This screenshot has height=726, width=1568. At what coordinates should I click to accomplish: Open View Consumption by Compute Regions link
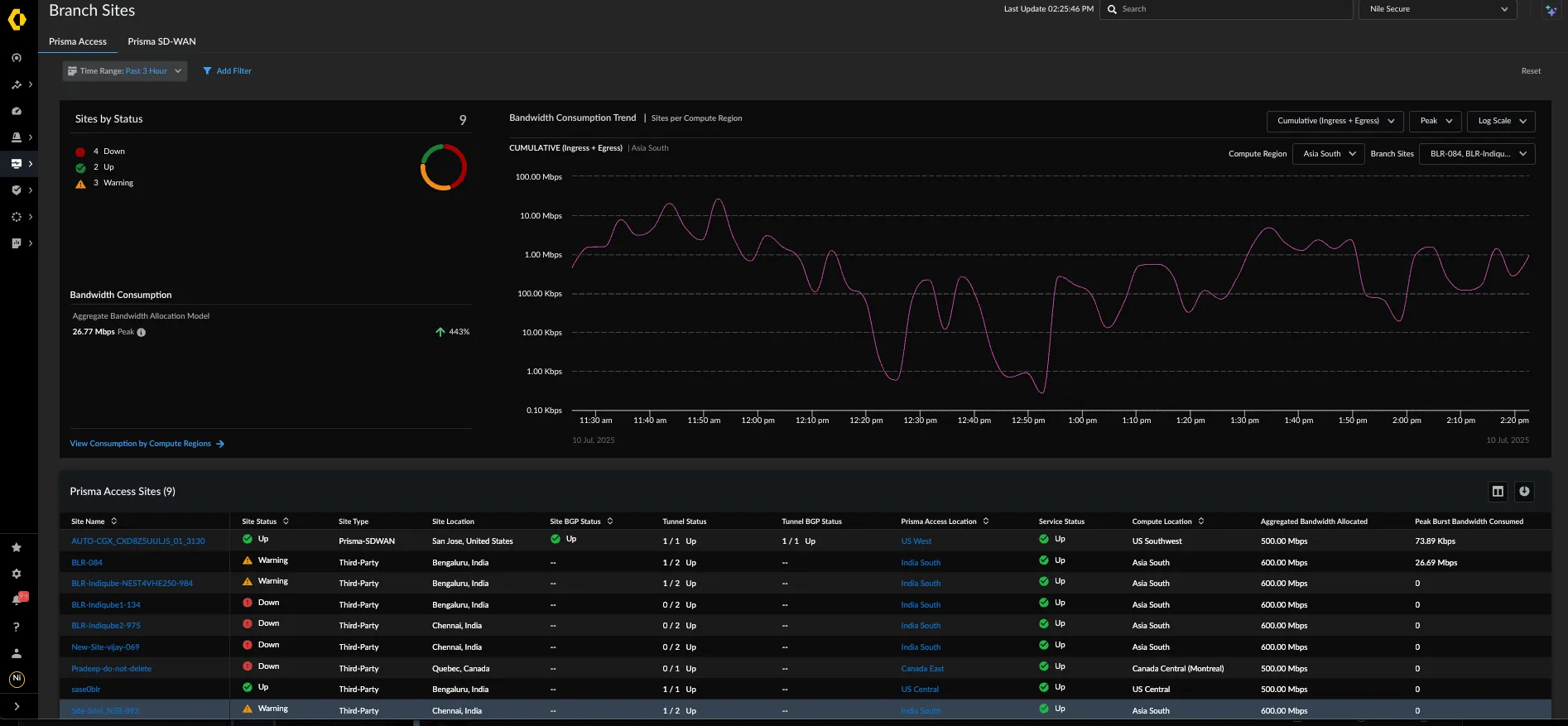[147, 444]
